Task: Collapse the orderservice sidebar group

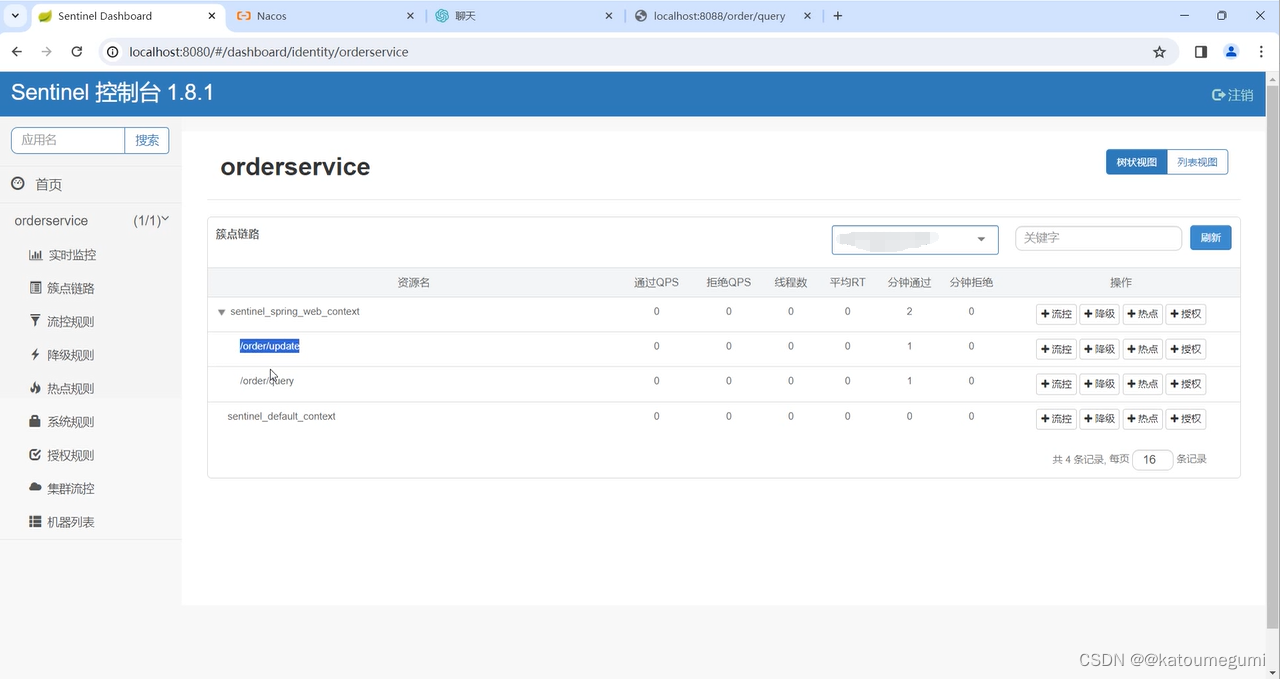Action: tap(90, 220)
